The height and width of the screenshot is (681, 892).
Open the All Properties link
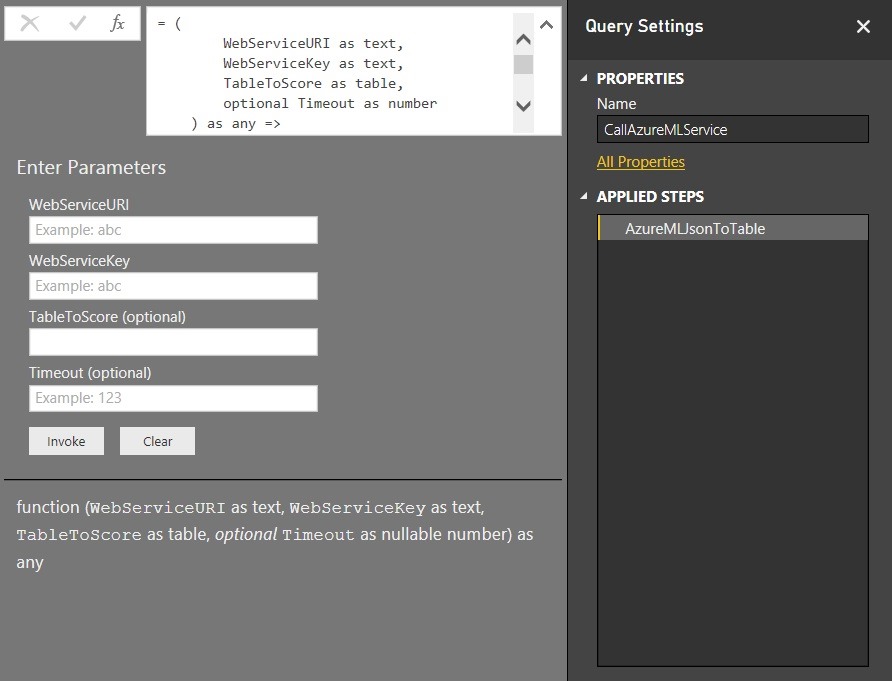point(641,162)
